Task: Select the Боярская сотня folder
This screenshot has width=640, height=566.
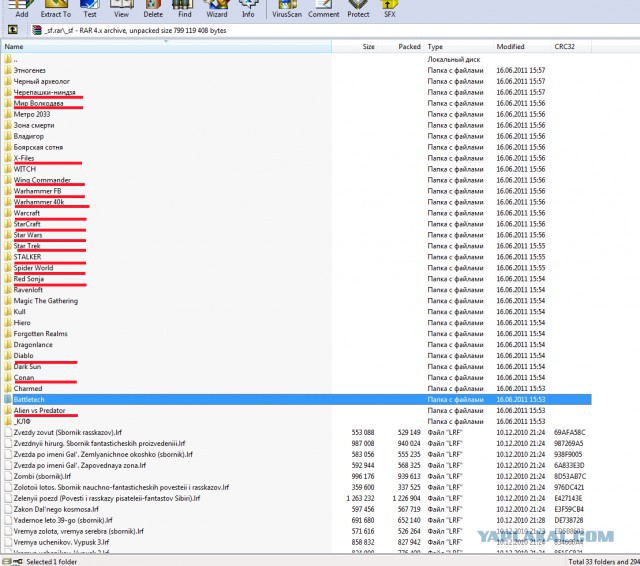Action: [x=297, y=147]
